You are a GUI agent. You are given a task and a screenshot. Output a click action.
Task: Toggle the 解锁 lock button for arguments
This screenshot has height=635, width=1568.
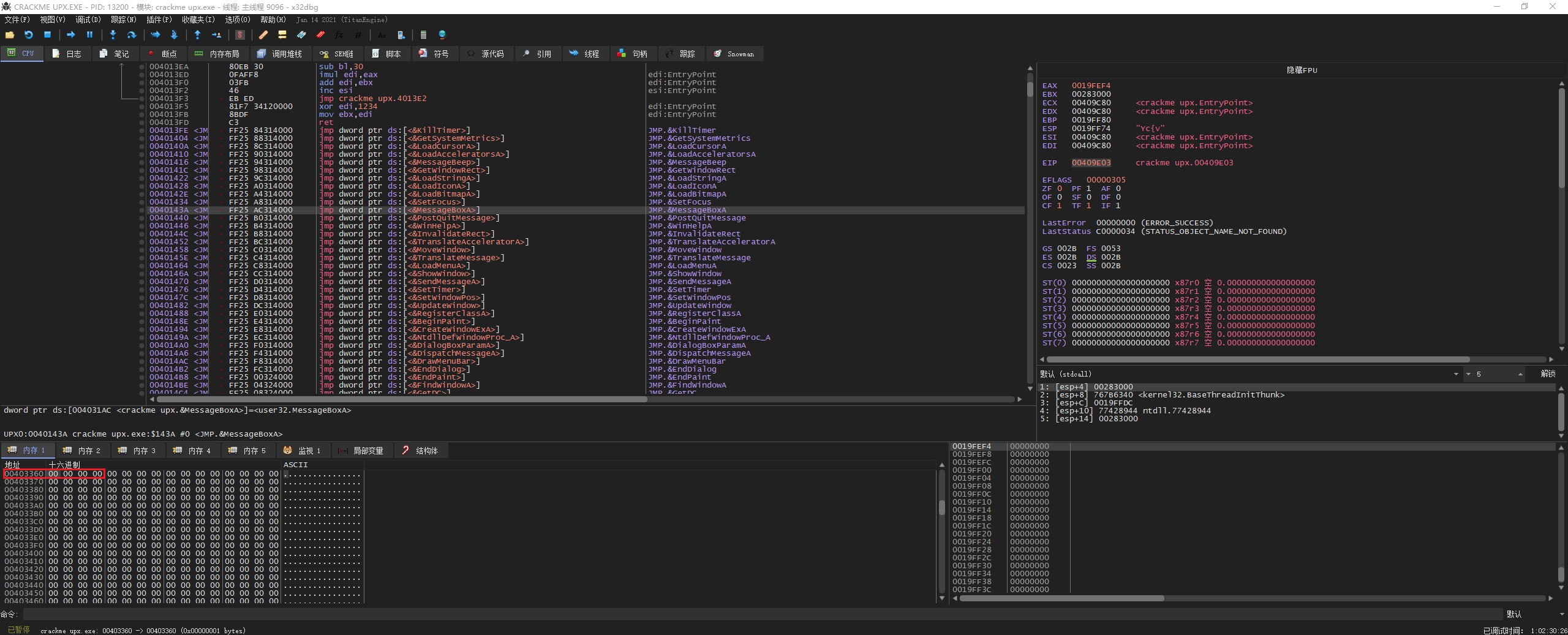point(1548,374)
